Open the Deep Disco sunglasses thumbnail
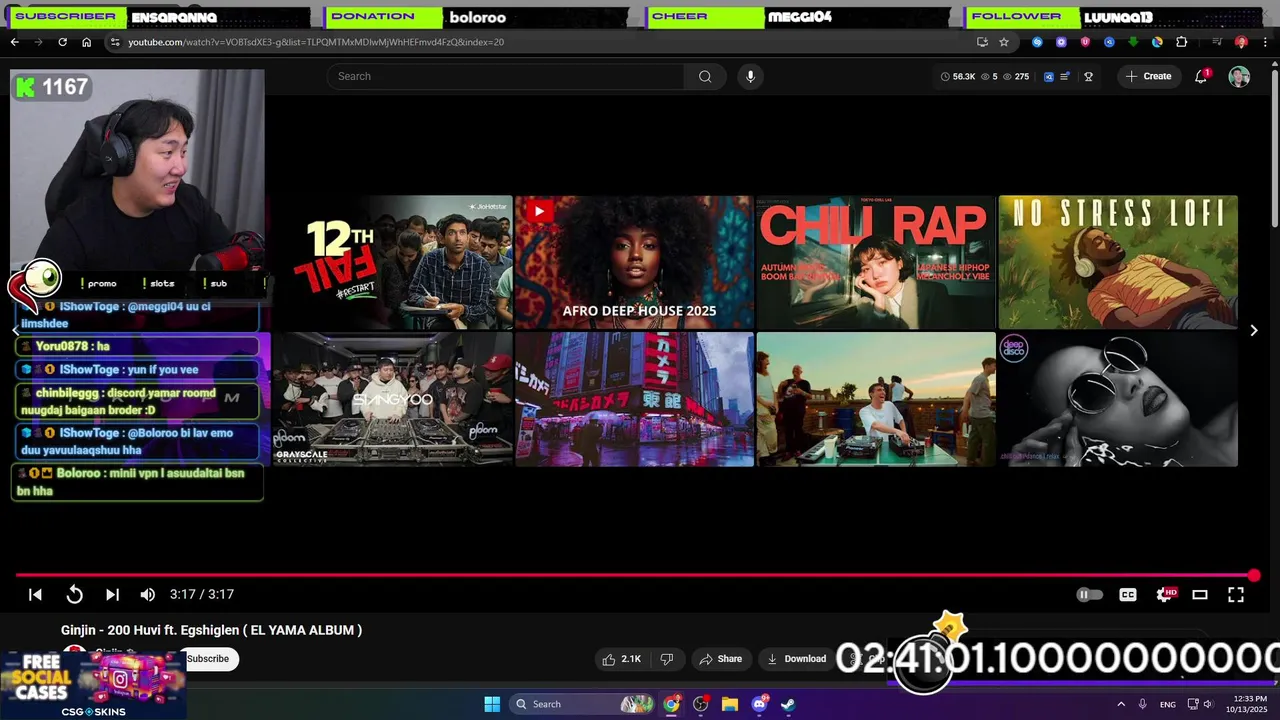Screen dimensions: 1280x720 pyautogui.click(x=1118, y=399)
